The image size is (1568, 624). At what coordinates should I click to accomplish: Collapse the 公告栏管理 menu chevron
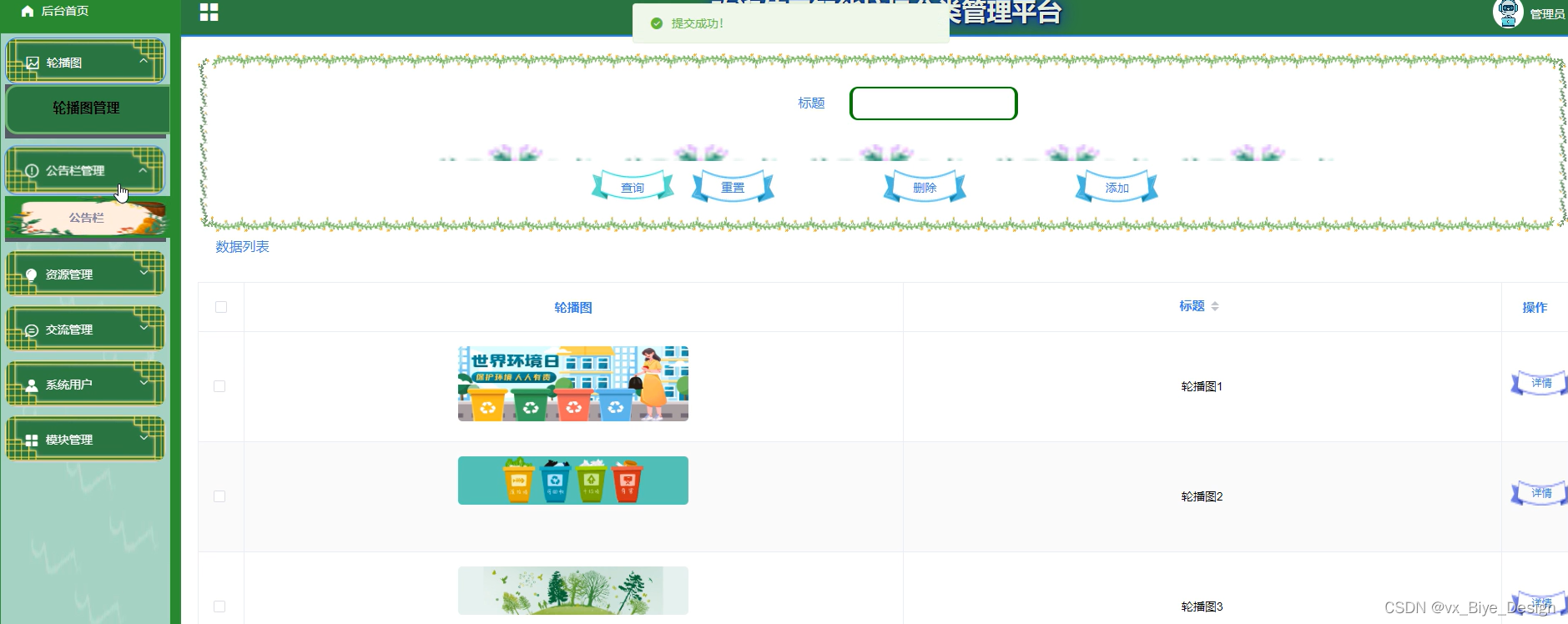coord(143,169)
